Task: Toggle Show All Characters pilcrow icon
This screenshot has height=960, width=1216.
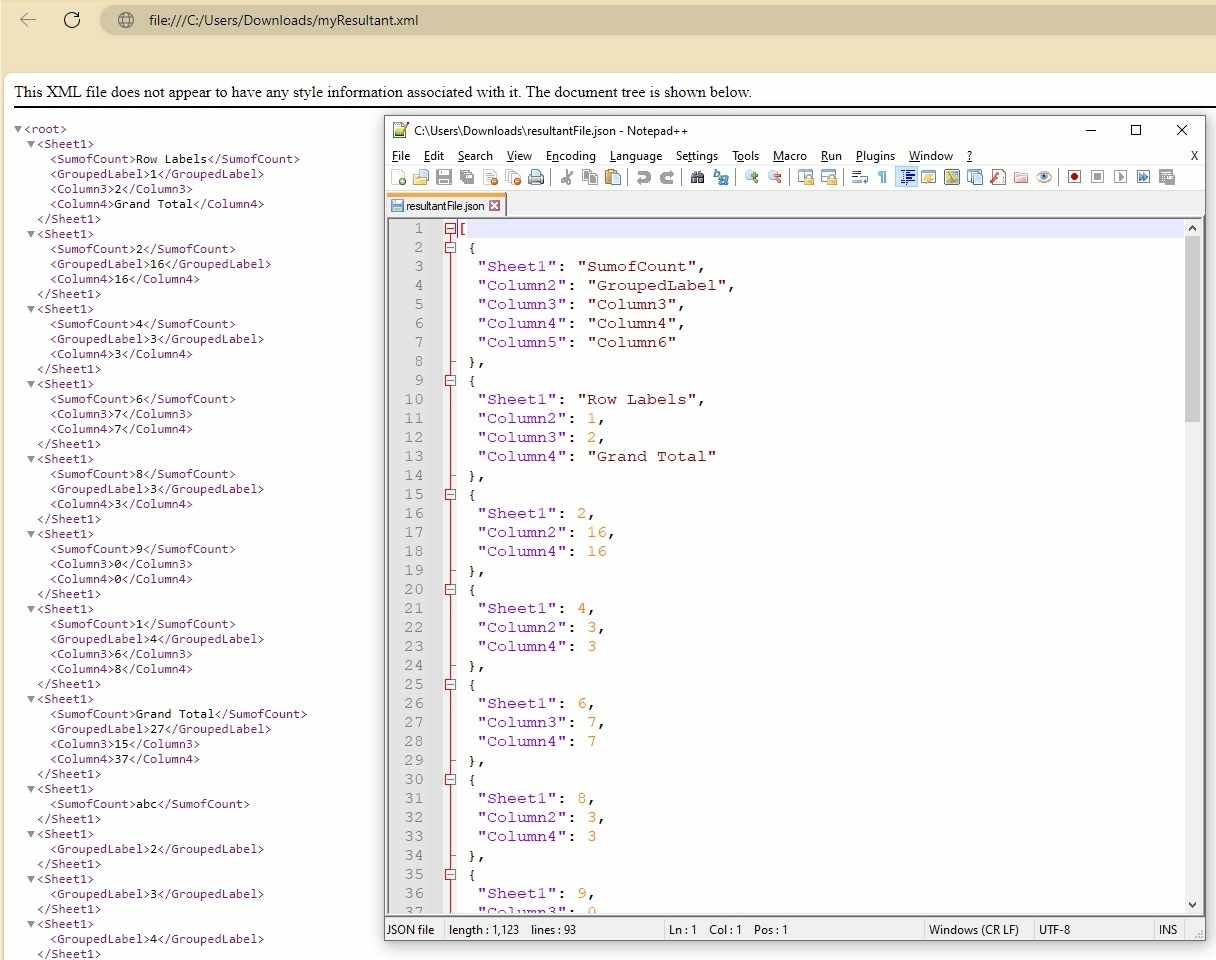Action: 882,178
